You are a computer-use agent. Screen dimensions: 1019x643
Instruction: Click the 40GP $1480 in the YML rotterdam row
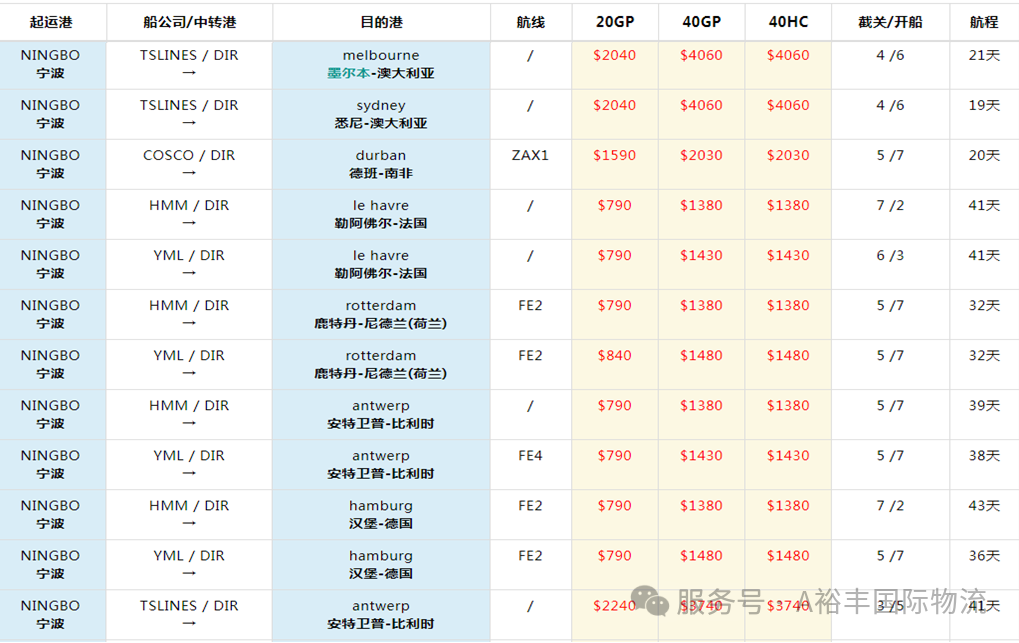(x=701, y=356)
